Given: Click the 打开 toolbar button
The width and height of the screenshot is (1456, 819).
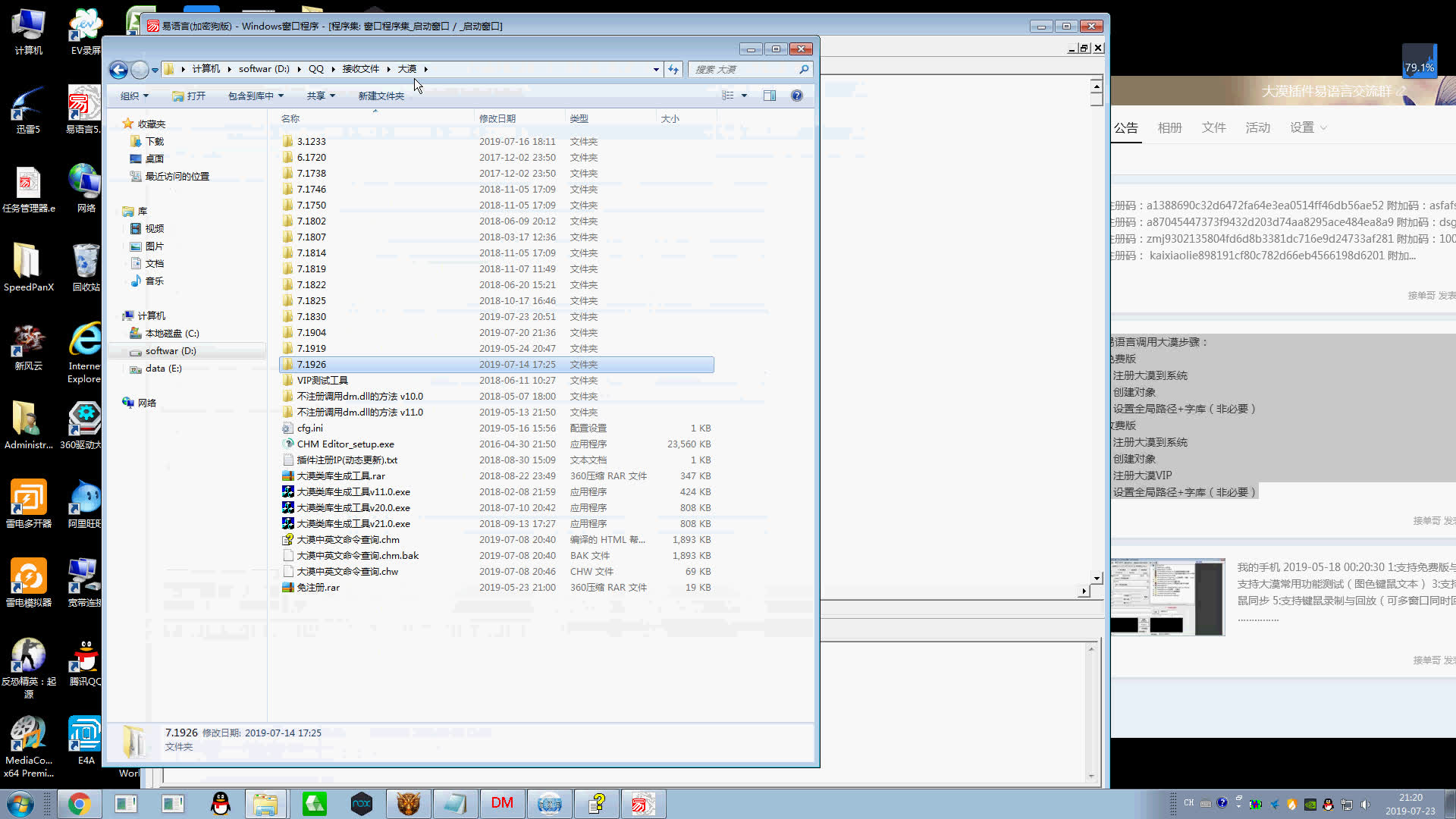Looking at the screenshot, I should click(189, 96).
